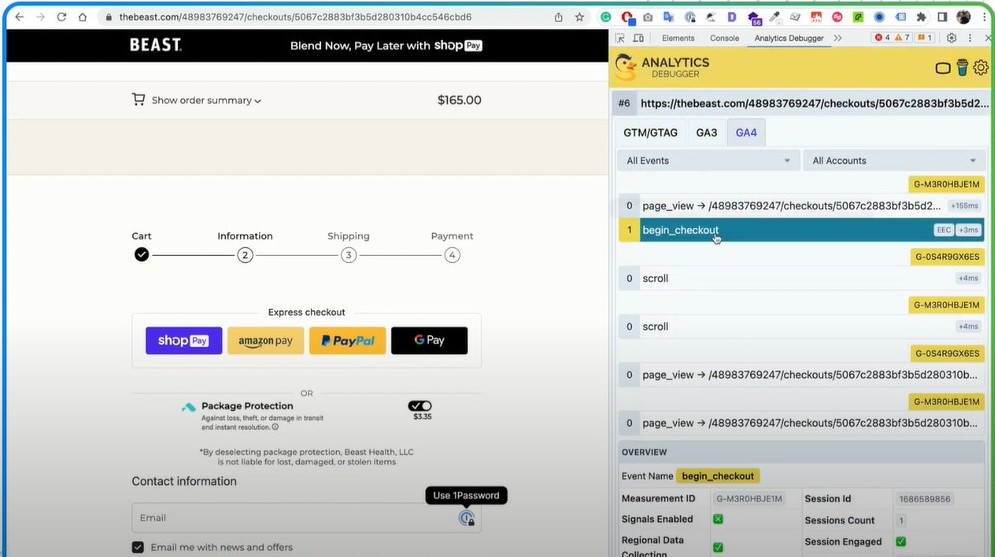The width and height of the screenshot is (995, 557).
Task: Select the GA4 tab
Action: point(746,133)
